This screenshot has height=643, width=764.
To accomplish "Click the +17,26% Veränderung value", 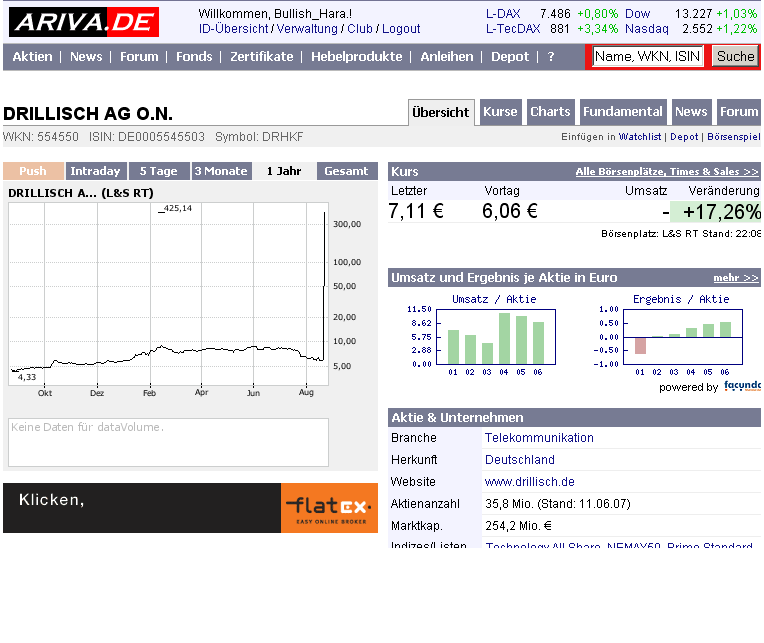I will (721, 212).
